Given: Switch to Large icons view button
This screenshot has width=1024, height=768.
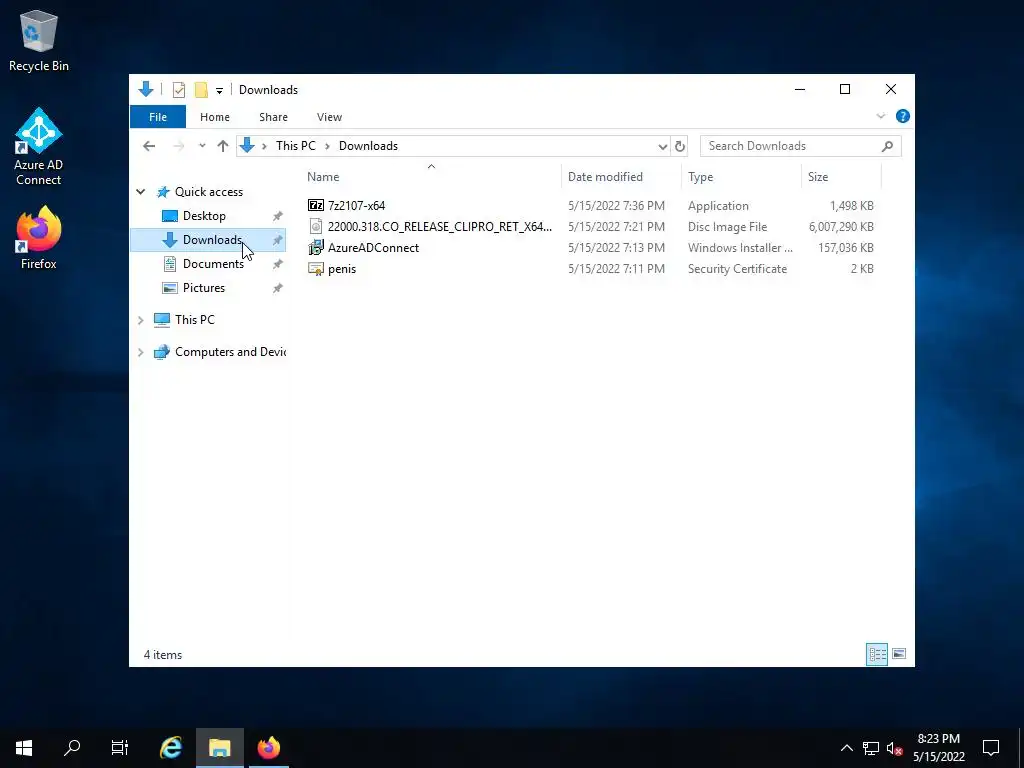Looking at the screenshot, I should pos(899,654).
